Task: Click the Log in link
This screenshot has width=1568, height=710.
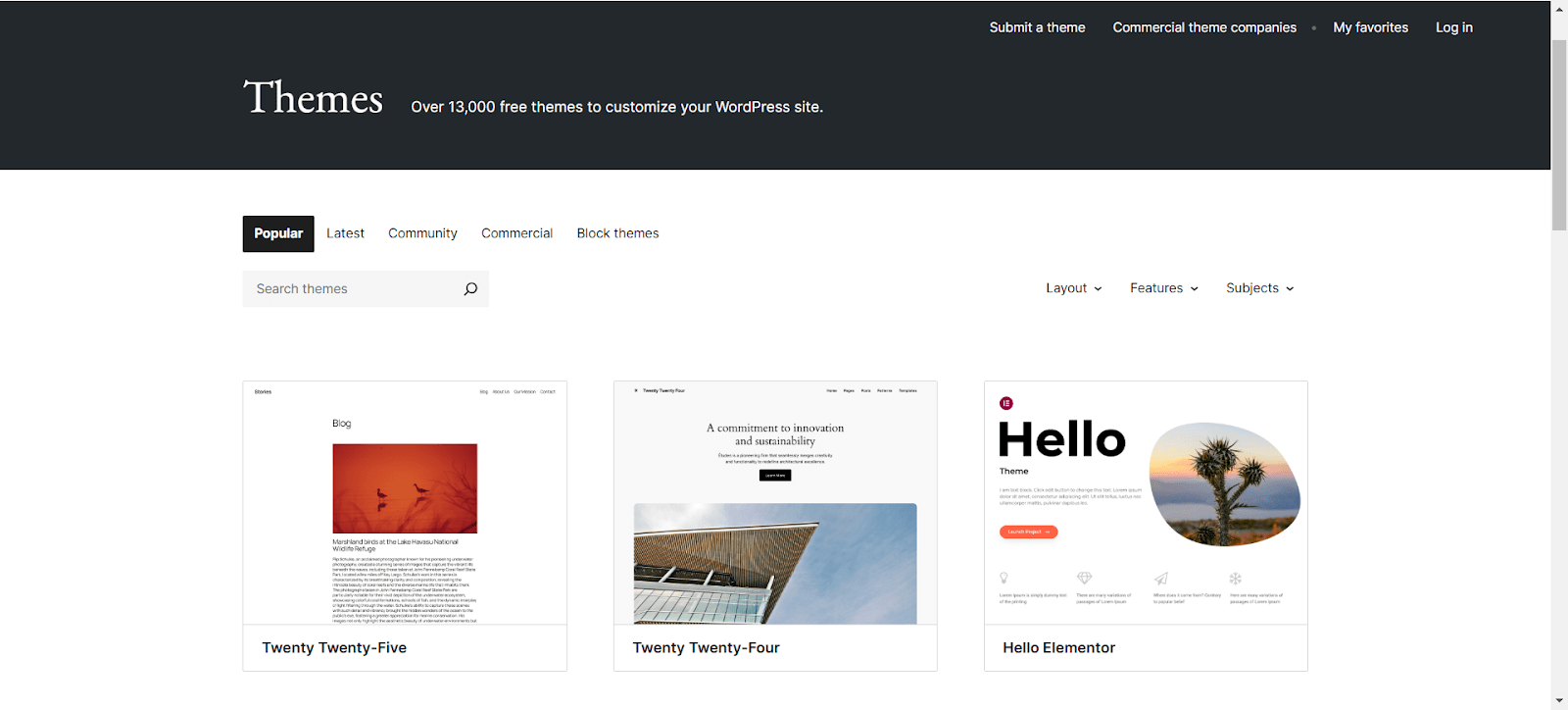Action: (x=1454, y=27)
